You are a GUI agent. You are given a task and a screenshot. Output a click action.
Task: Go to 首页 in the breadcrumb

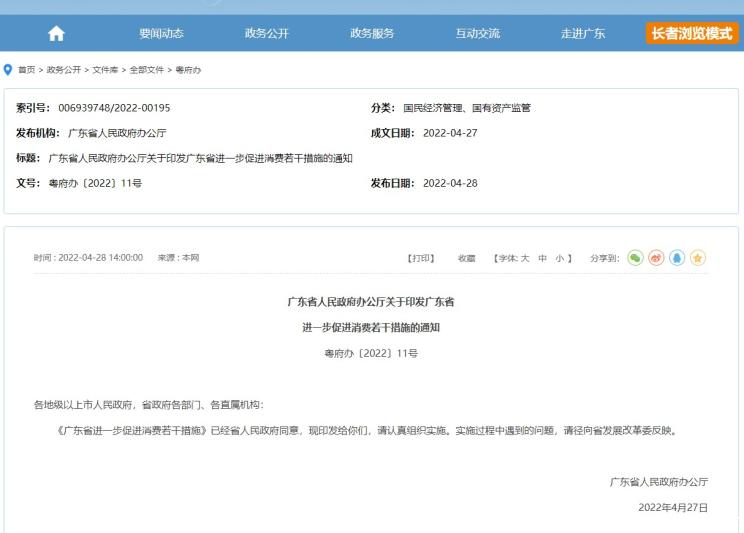pyautogui.click(x=26, y=68)
